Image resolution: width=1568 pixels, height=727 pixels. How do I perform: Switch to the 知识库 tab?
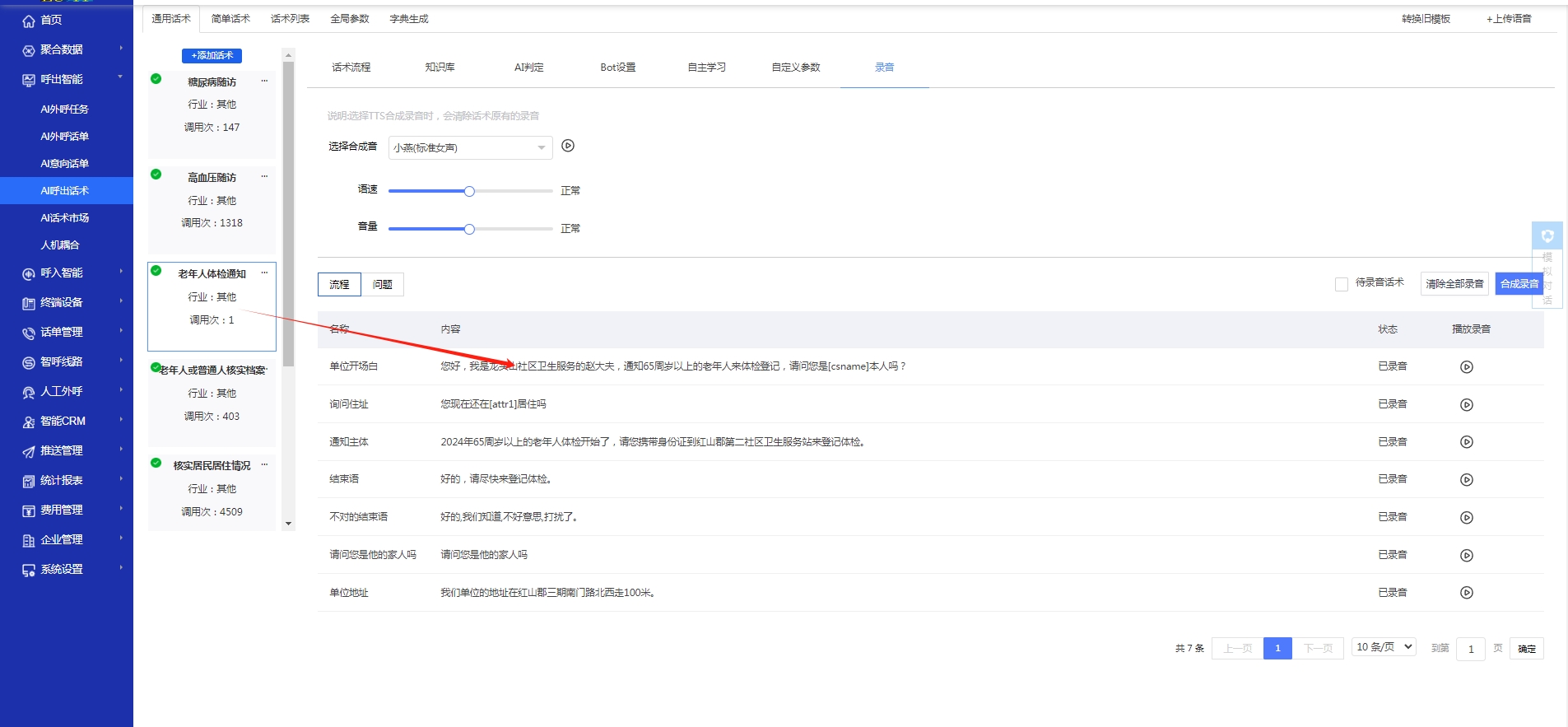(x=440, y=68)
